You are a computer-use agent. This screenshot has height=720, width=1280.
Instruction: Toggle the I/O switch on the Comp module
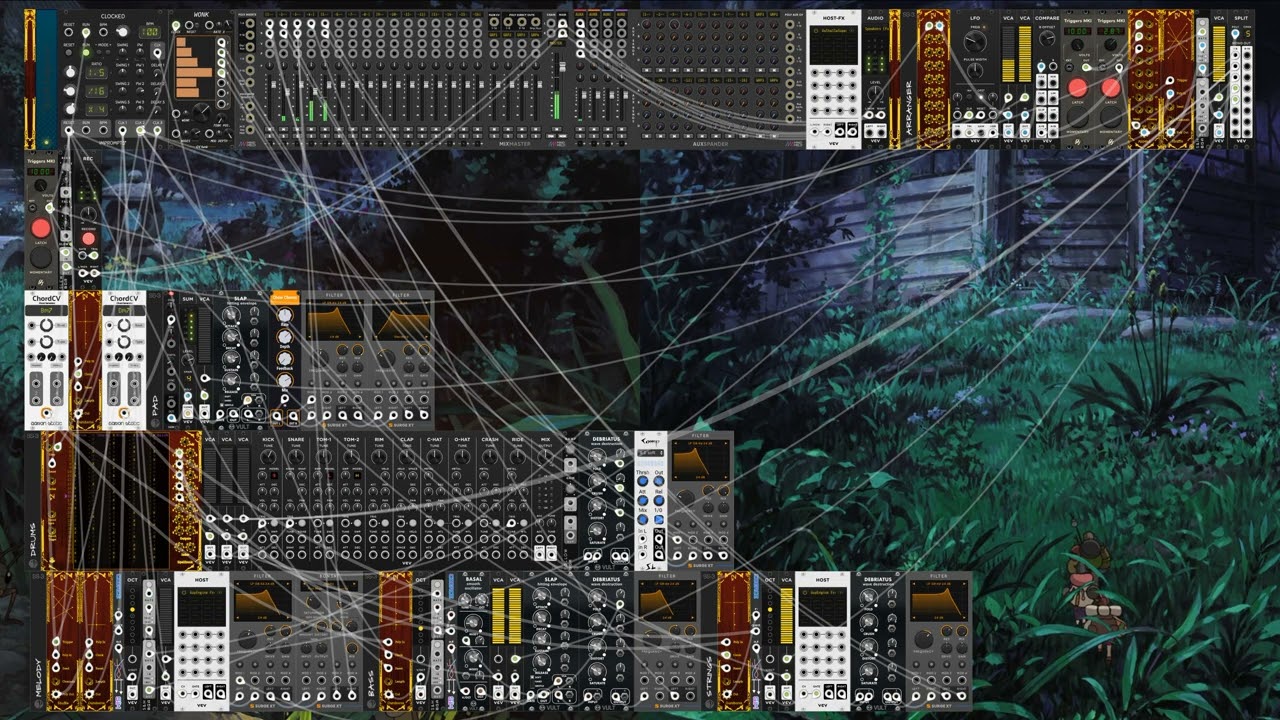(x=658, y=519)
